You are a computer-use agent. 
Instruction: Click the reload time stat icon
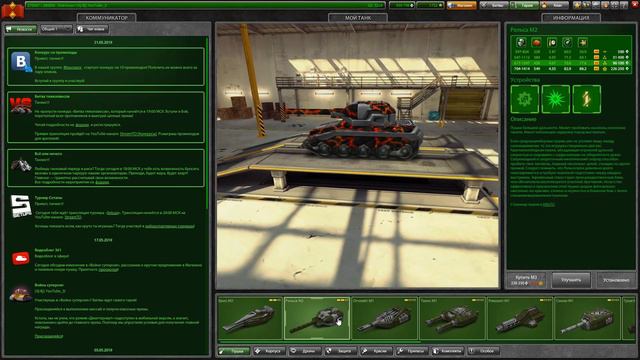click(552, 42)
